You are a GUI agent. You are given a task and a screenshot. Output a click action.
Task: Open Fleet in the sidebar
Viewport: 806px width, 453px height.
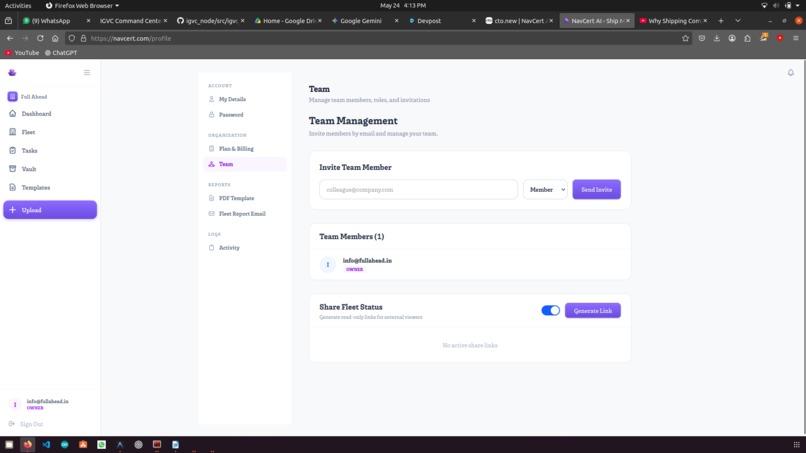(50, 132)
